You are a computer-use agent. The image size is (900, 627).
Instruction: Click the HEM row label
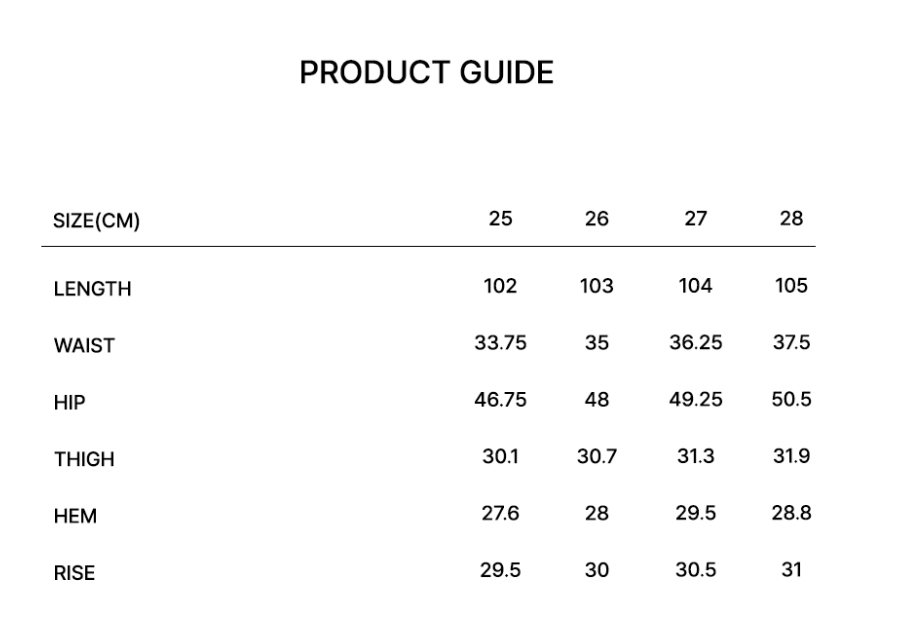coord(75,517)
